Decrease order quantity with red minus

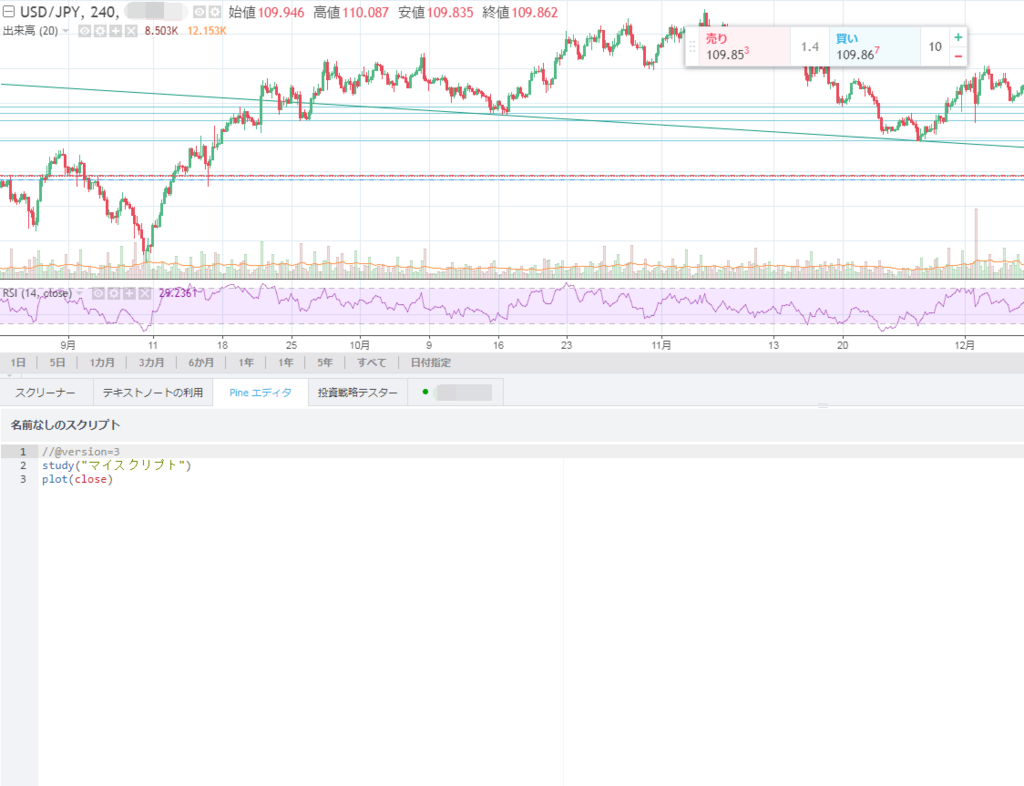[x=958, y=56]
